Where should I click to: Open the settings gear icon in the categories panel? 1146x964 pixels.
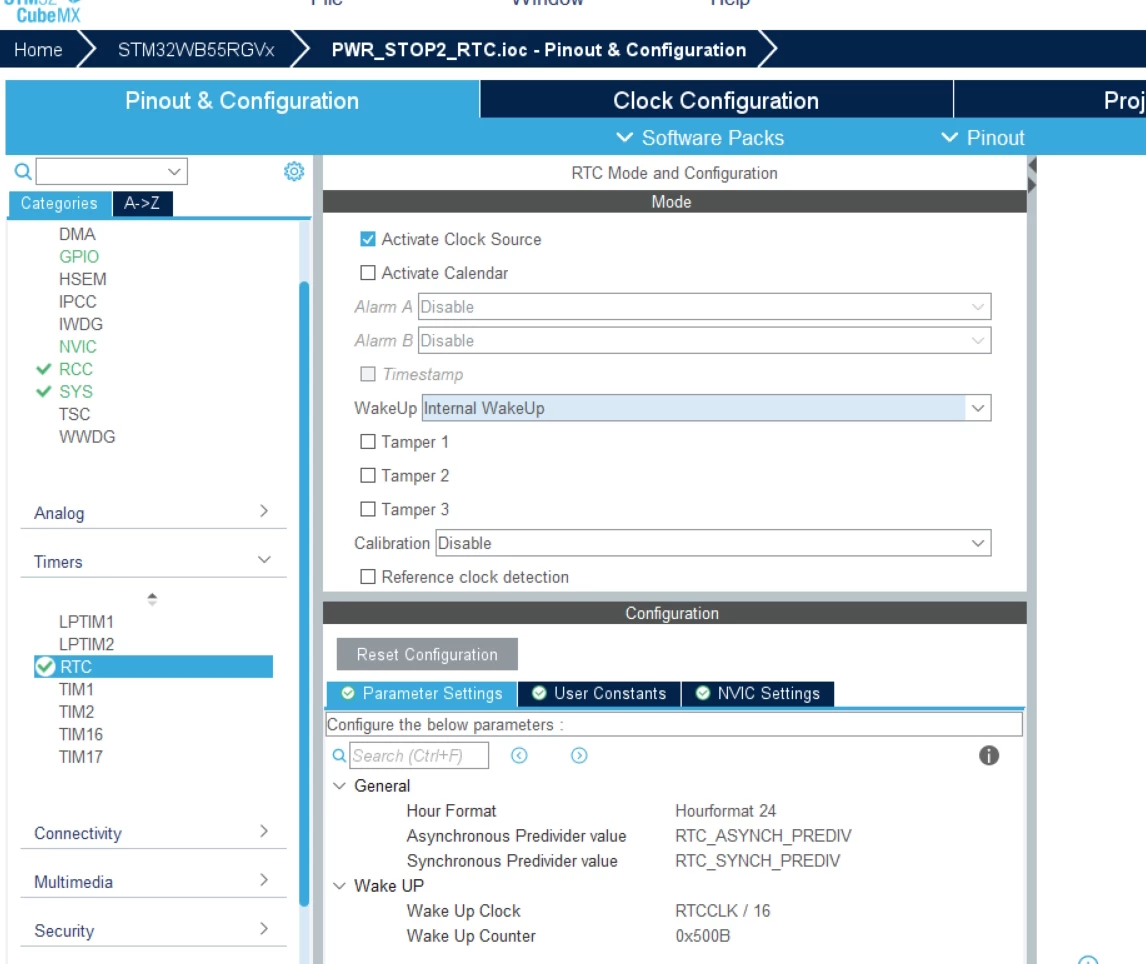tap(294, 172)
